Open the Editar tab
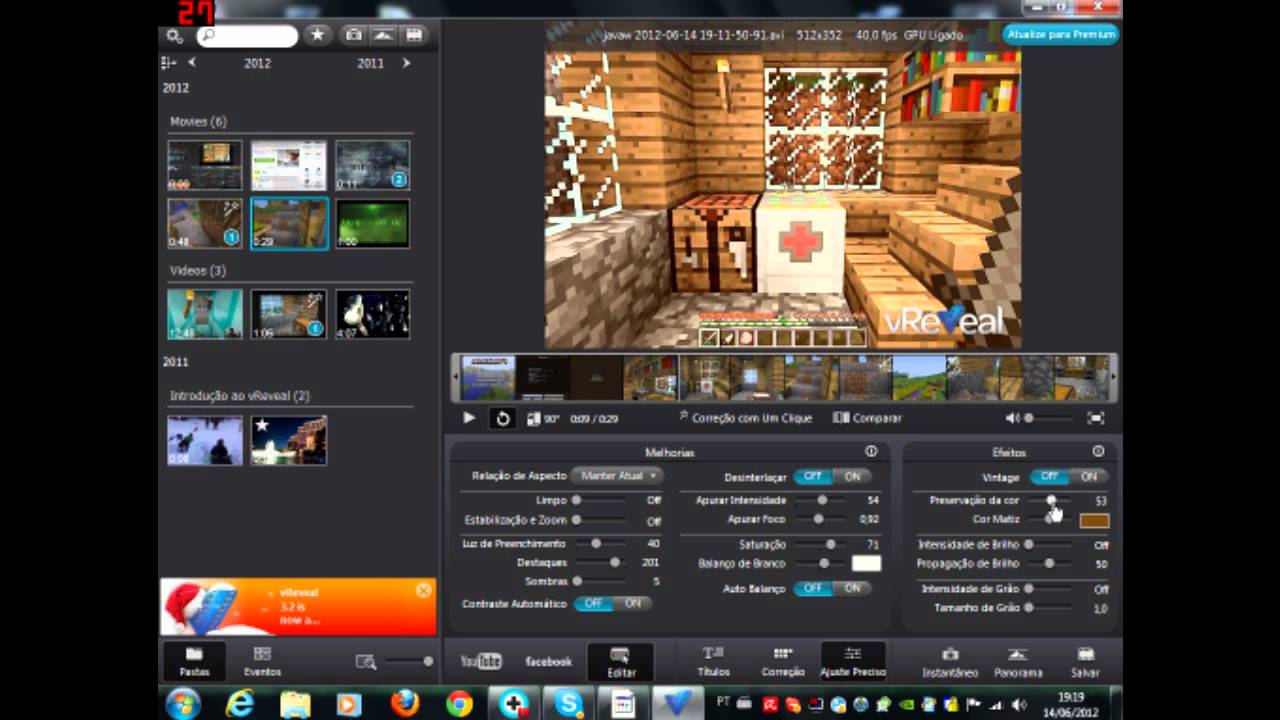Viewport: 1280px width, 720px height. tap(621, 662)
